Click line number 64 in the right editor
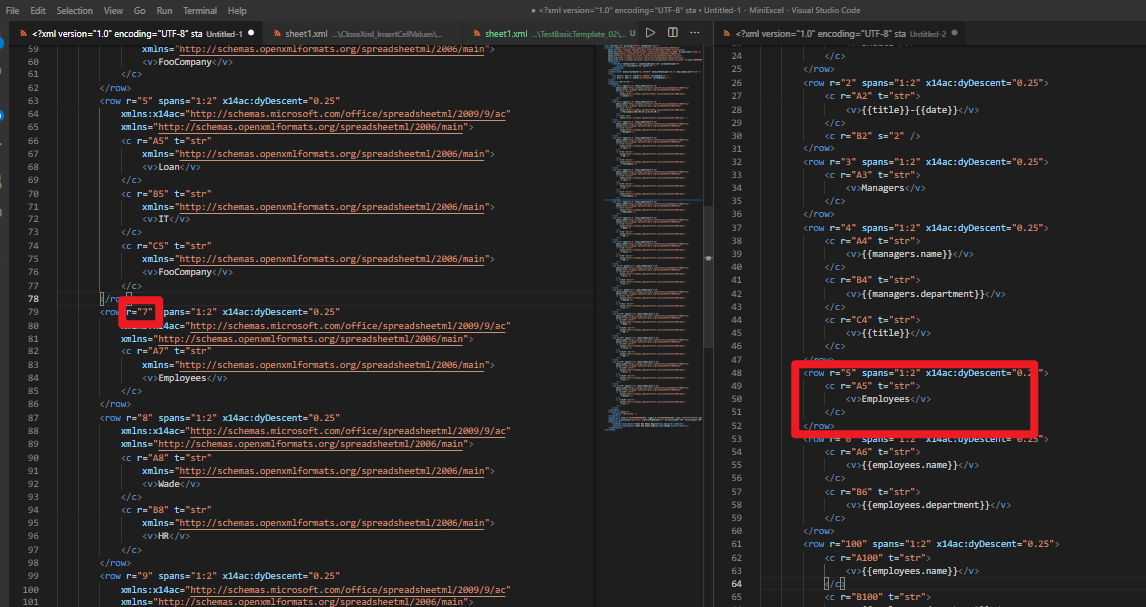 (x=736, y=584)
